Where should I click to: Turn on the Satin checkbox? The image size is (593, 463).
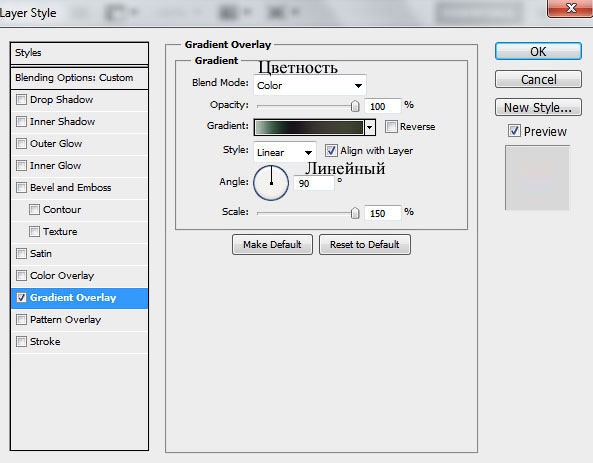point(21,253)
